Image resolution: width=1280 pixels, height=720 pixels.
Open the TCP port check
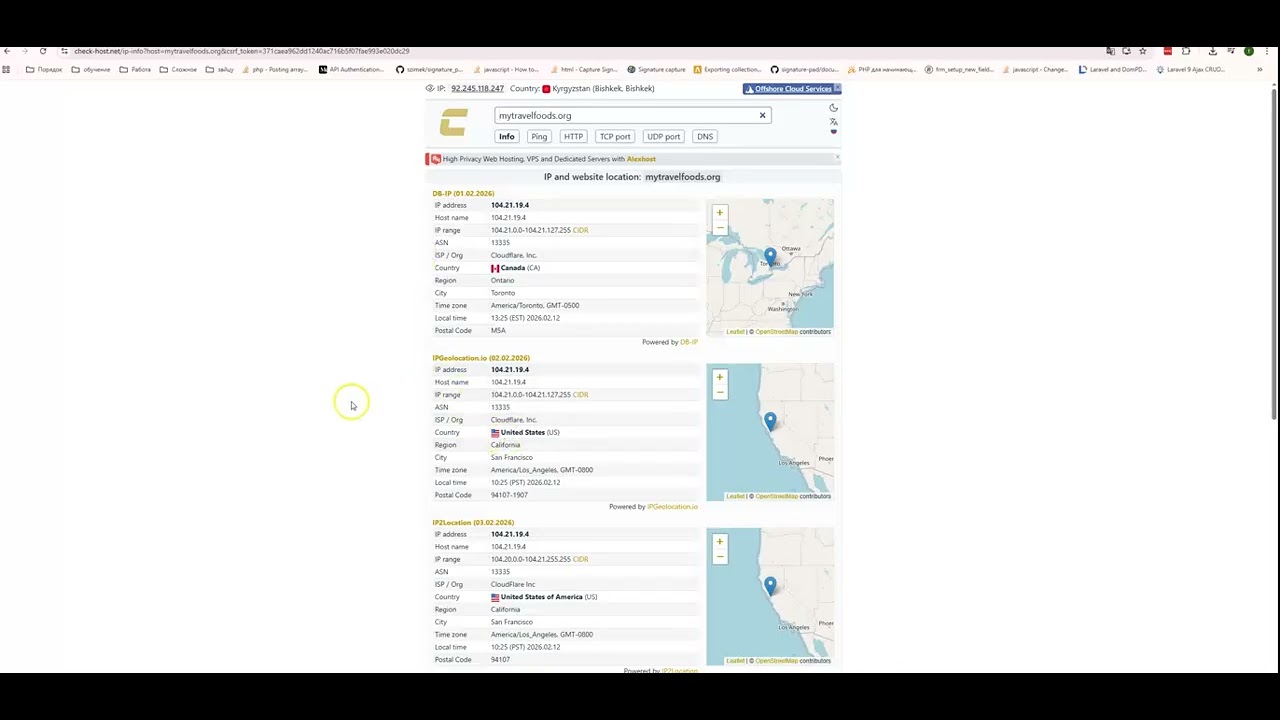click(615, 136)
